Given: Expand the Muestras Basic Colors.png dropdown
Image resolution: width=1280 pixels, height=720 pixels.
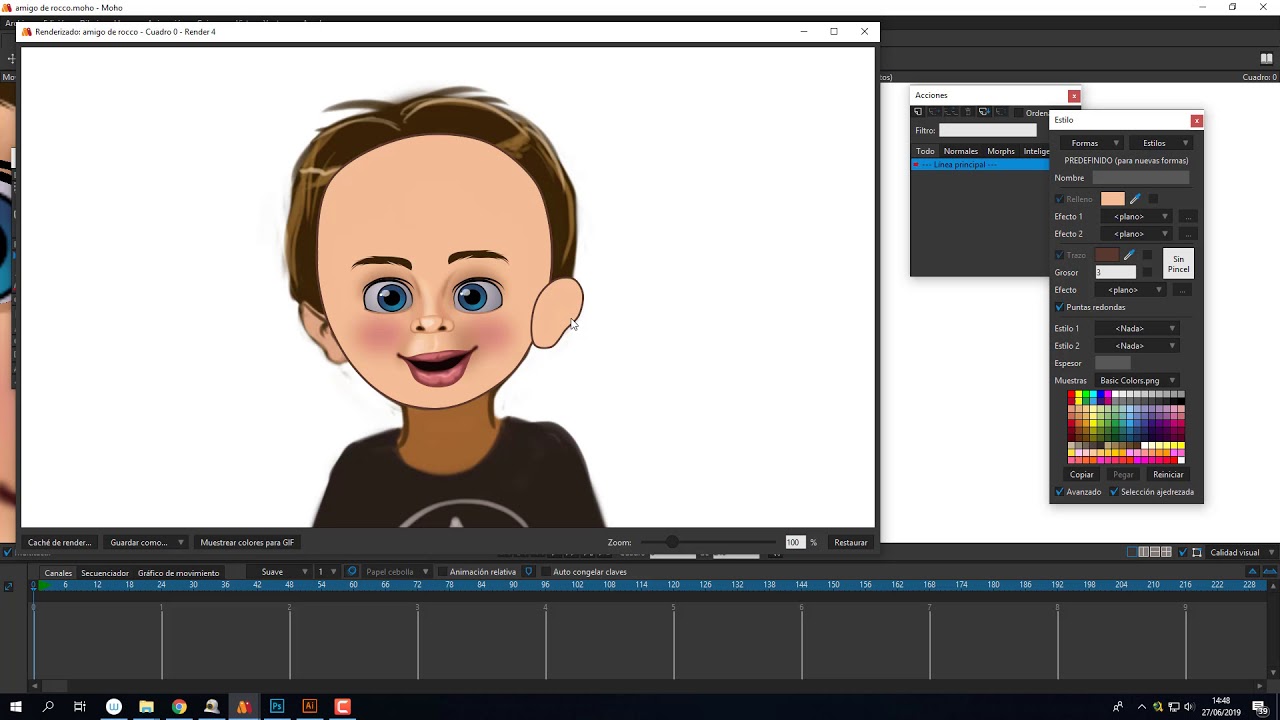Looking at the screenshot, I should [x=1136, y=380].
